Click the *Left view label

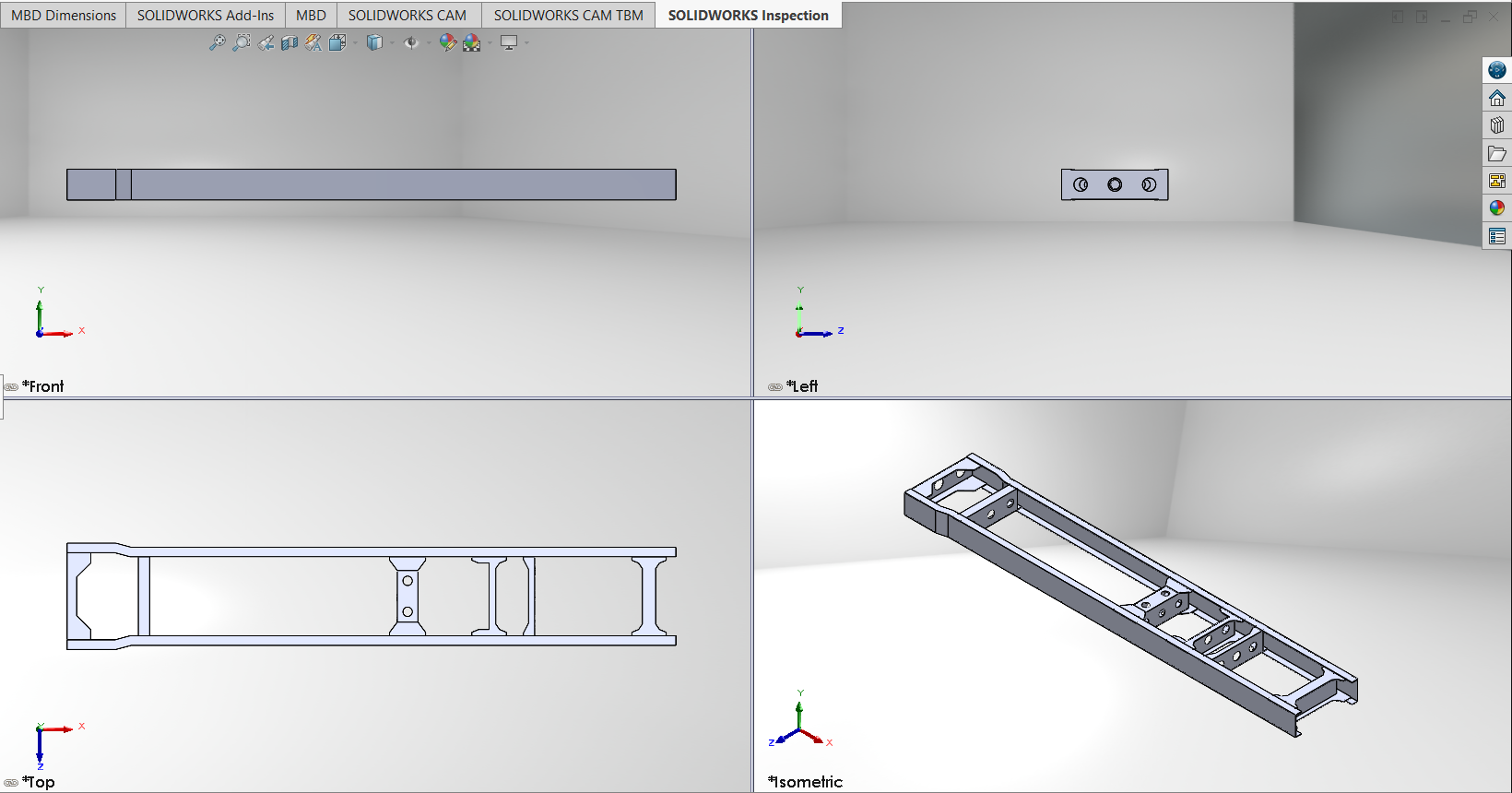click(802, 386)
